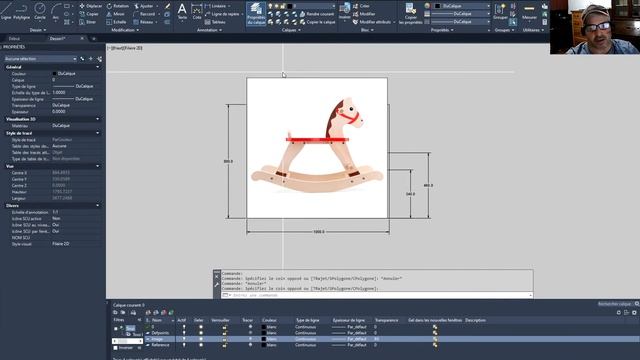Open the color DuCalque dropdown in ribbon
This screenshot has height=360, width=640.
[461, 6]
